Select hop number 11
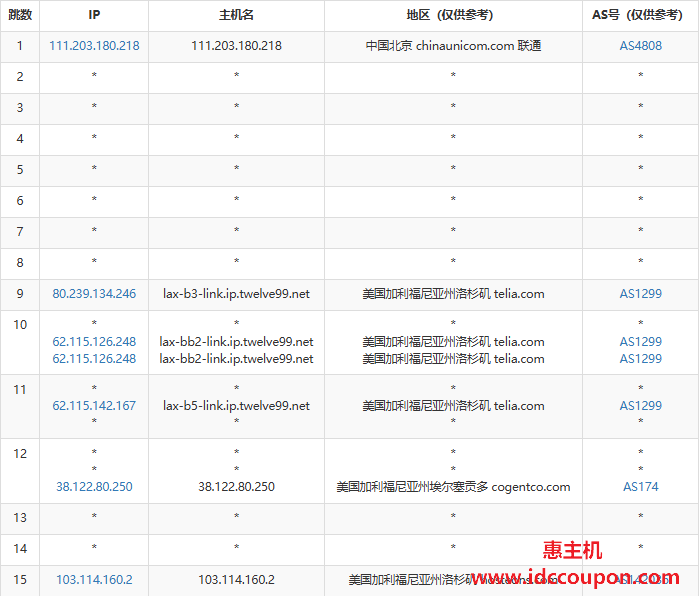The height and width of the screenshot is (596, 699). [x=20, y=390]
